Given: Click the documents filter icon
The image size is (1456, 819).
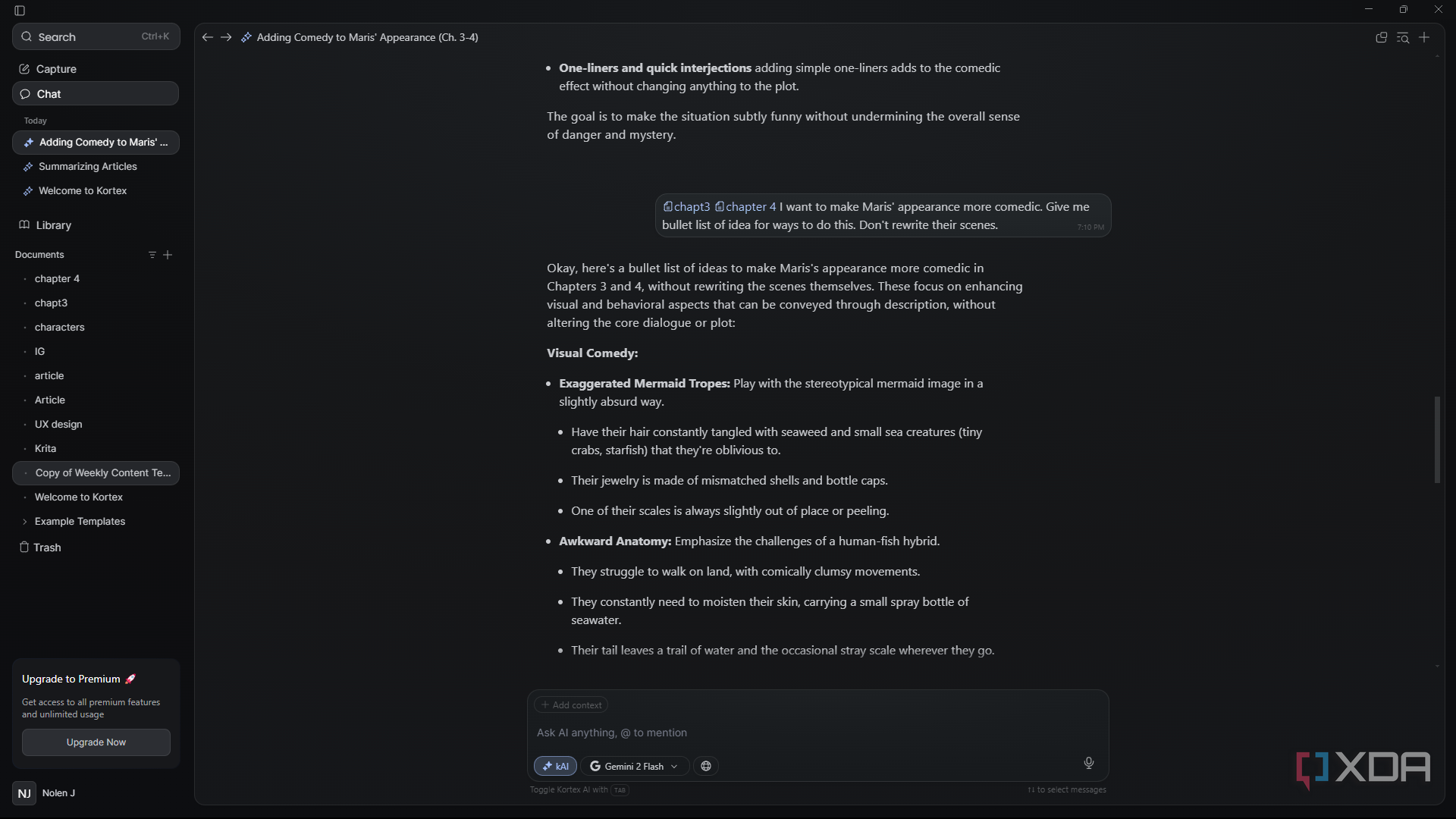Looking at the screenshot, I should pyautogui.click(x=152, y=255).
